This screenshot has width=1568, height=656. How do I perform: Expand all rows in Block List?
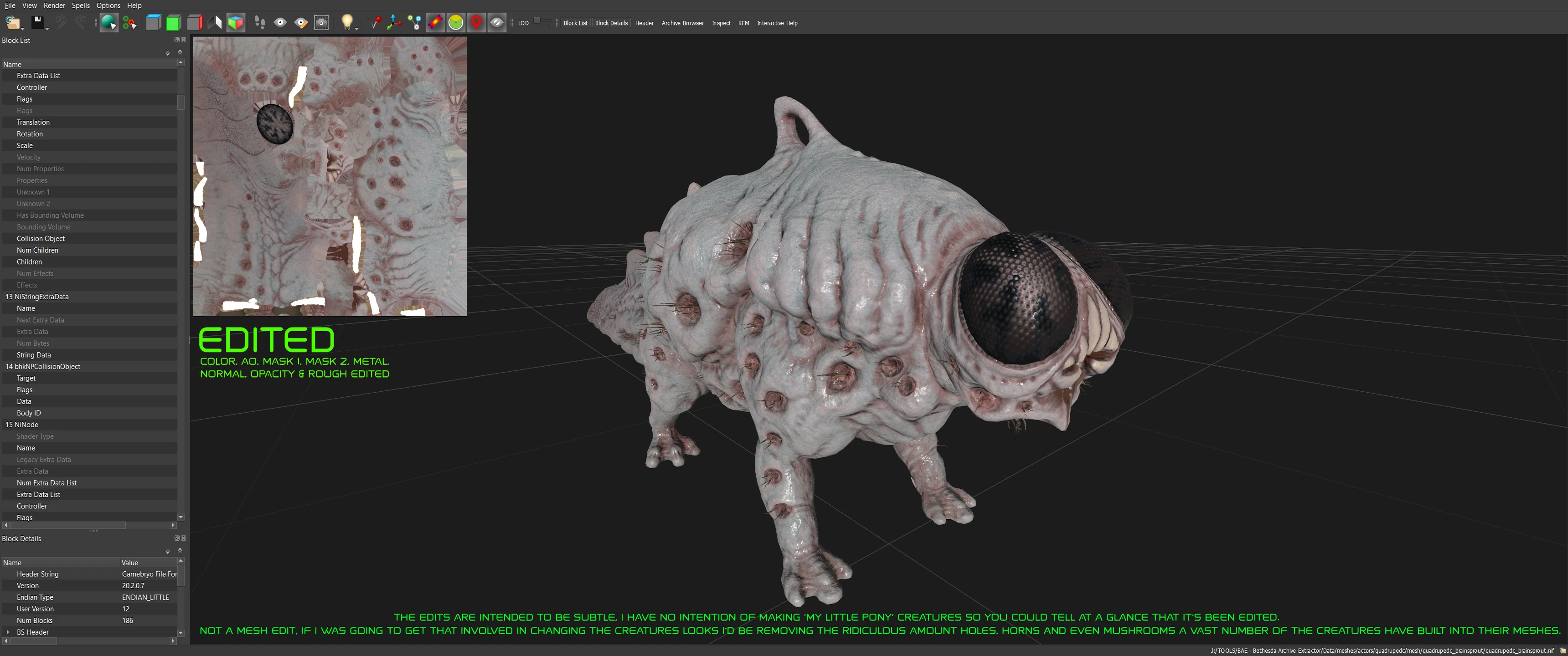[x=167, y=54]
